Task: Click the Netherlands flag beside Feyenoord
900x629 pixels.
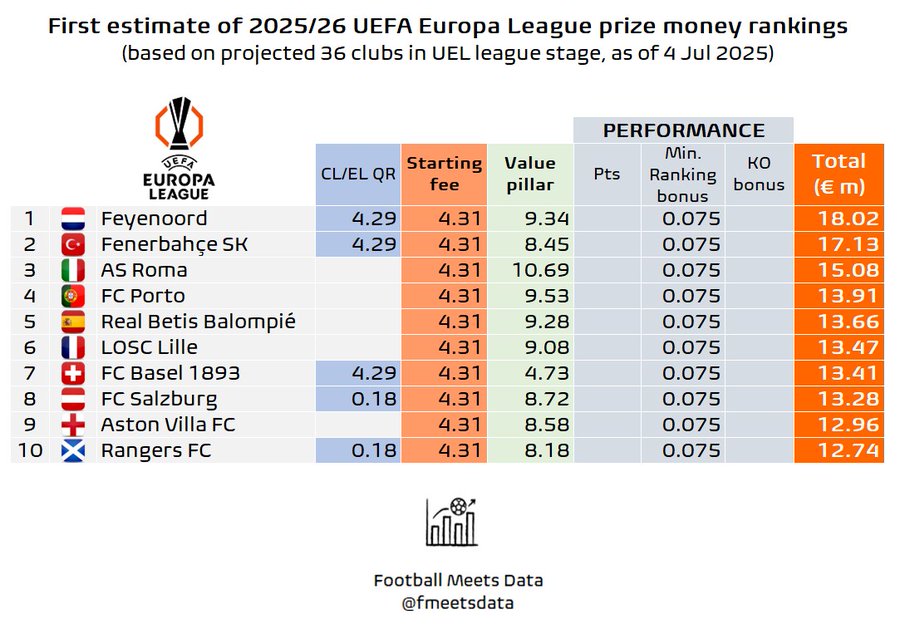Action: click(73, 219)
